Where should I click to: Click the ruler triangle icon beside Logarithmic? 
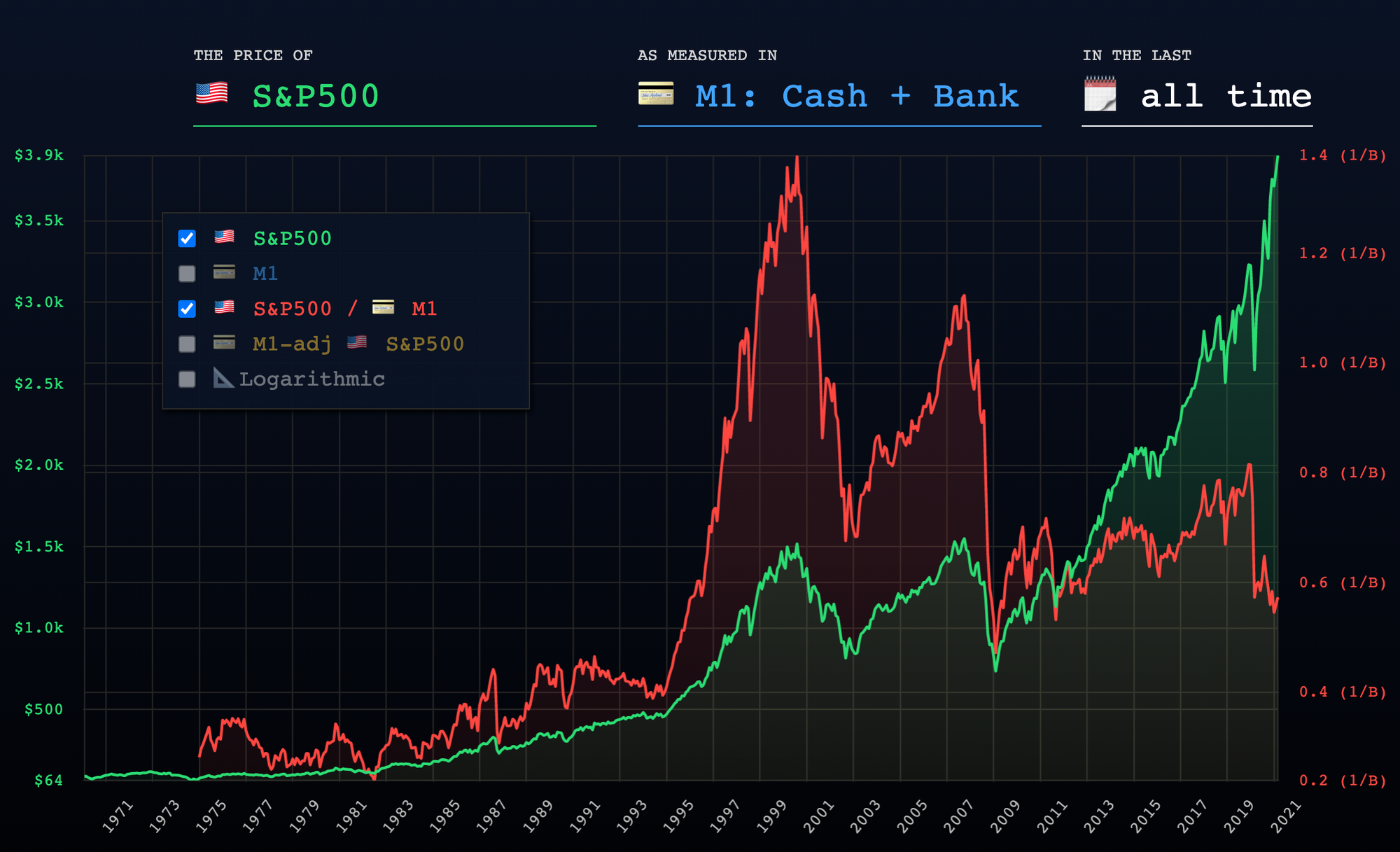[x=223, y=378]
